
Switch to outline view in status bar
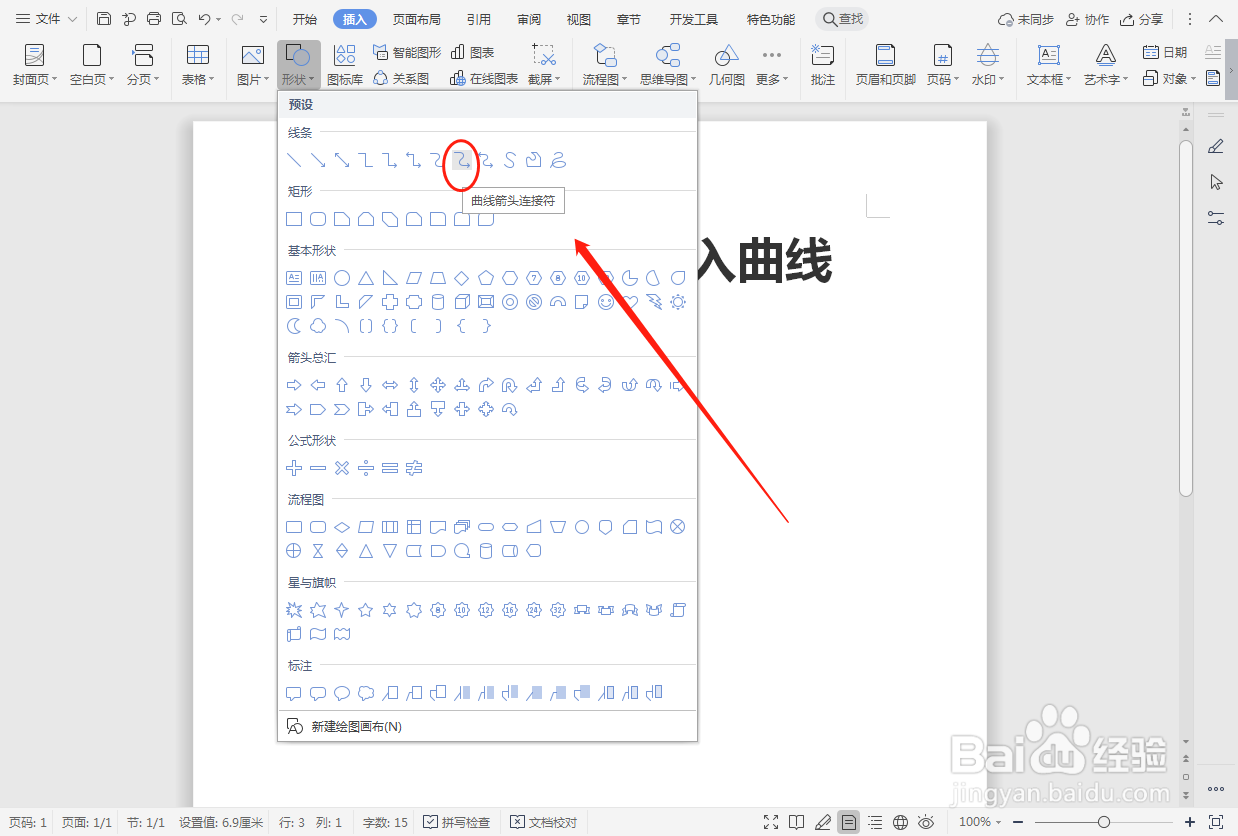click(875, 822)
